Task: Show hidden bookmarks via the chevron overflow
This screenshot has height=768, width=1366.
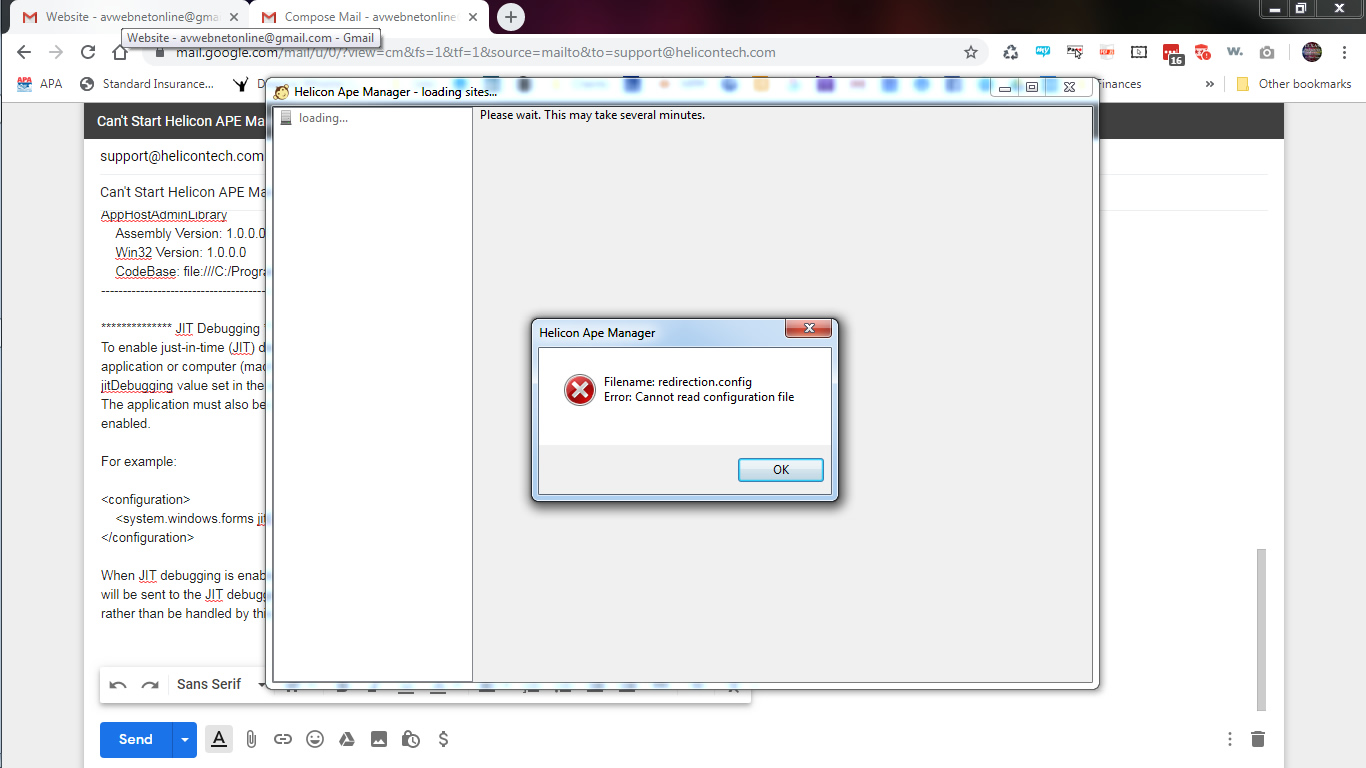Action: pos(1210,84)
